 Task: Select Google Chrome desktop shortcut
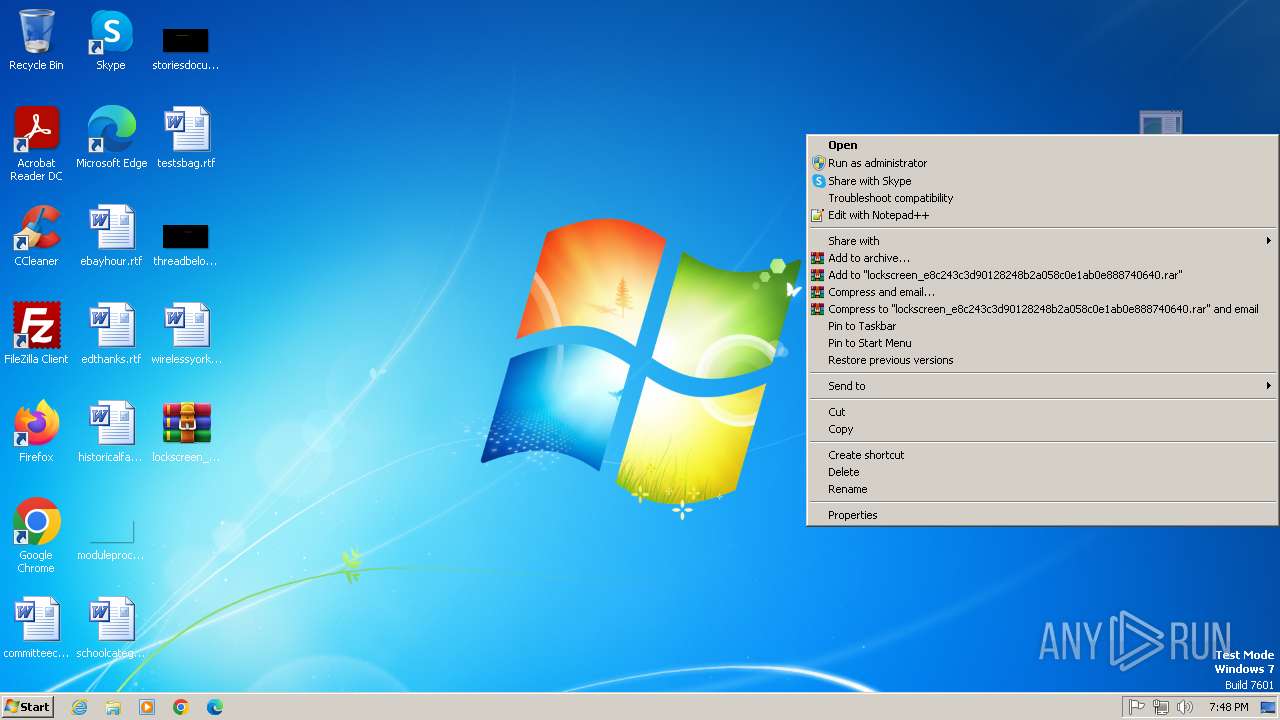36,535
